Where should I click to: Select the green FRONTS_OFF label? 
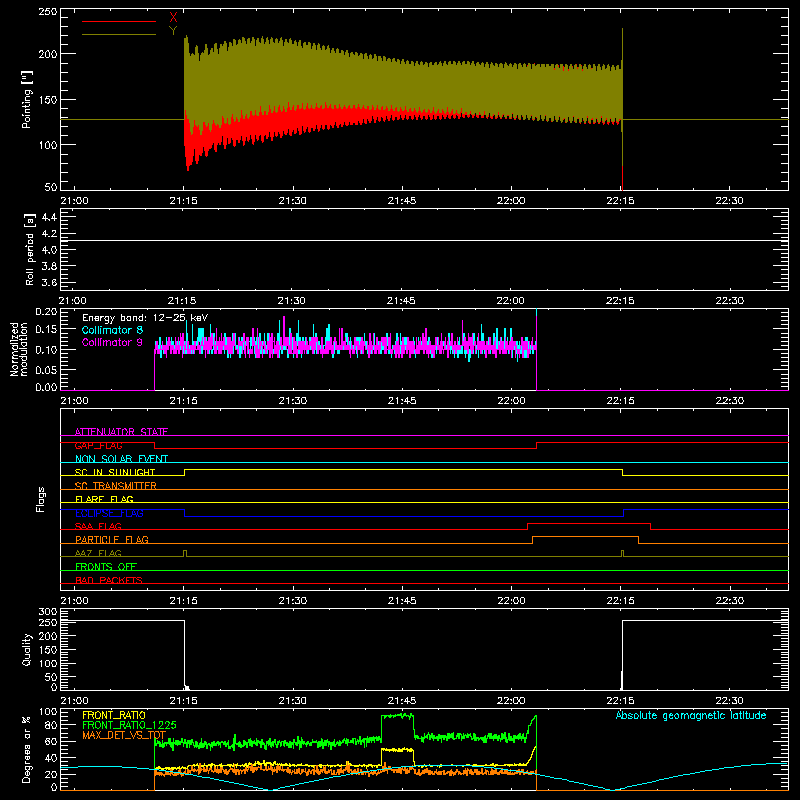(106, 566)
